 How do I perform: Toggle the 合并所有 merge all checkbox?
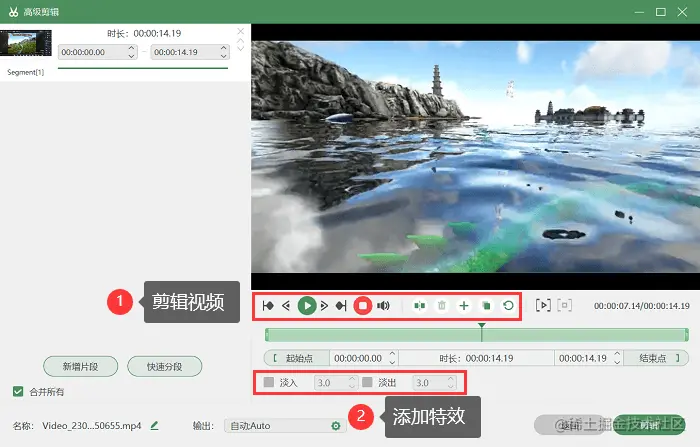(18, 392)
